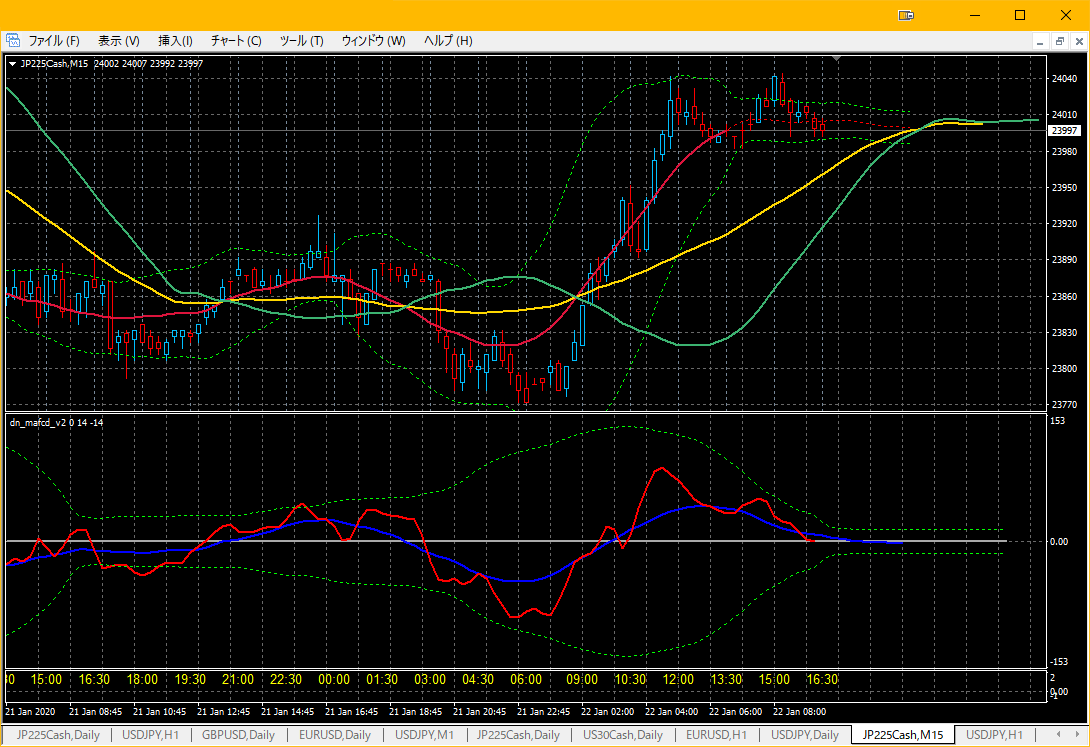Screen dimensions: 1090x747
Task: Click the chart shift triangle marker on the top edge
Action: coord(836,59)
